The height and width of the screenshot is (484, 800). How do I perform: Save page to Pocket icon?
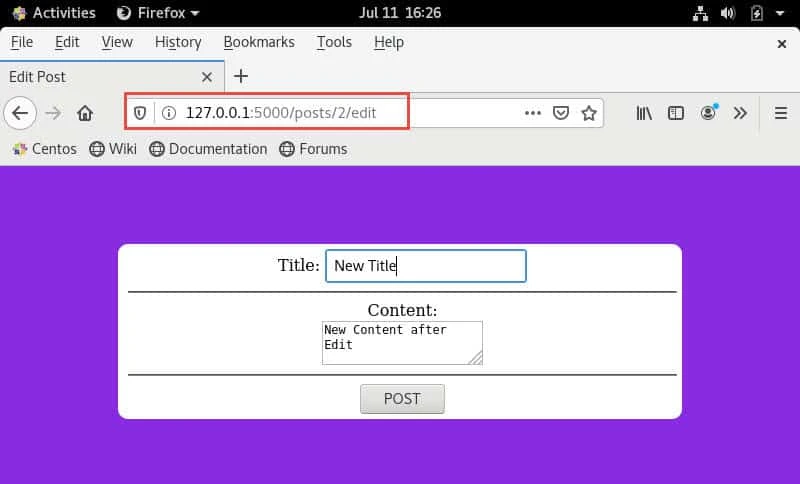[x=561, y=113]
